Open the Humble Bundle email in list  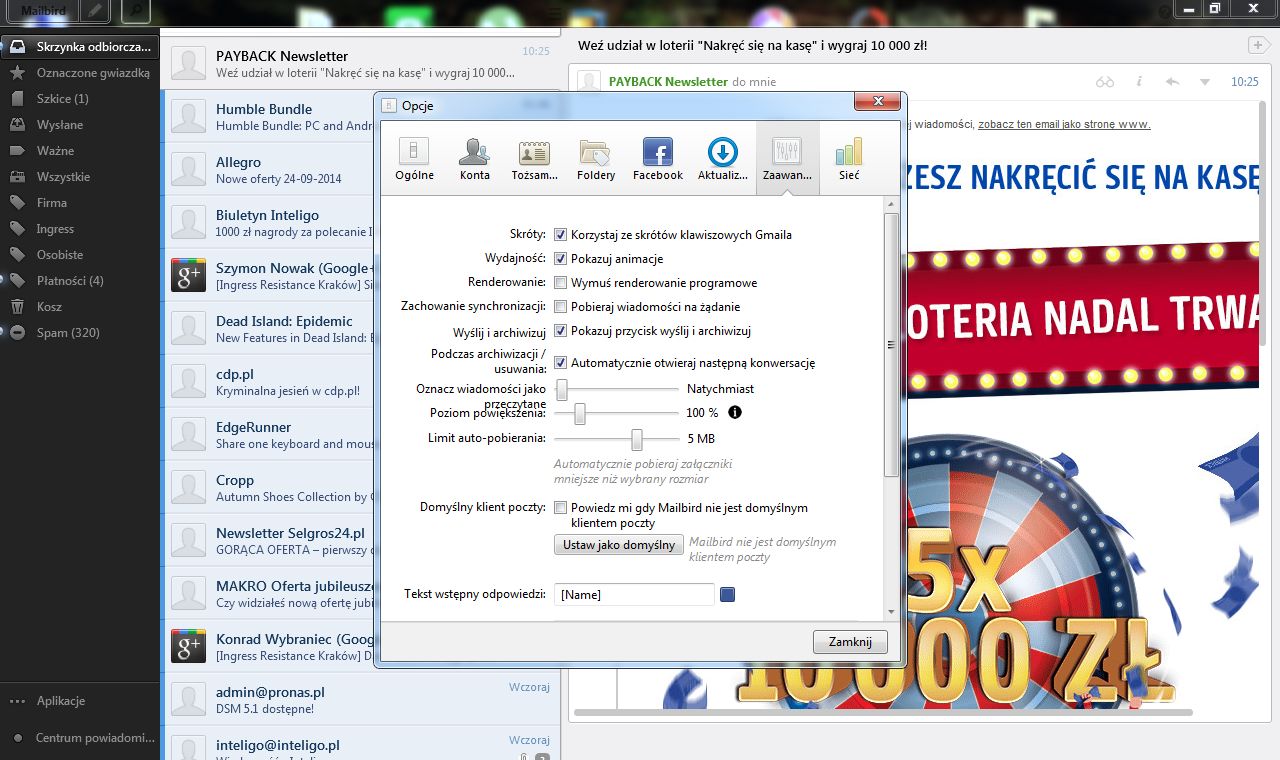267,117
